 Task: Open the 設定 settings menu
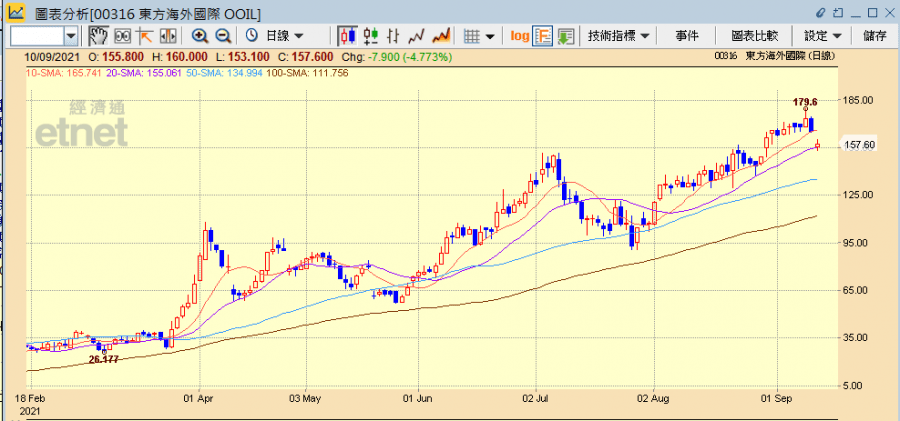tap(822, 36)
